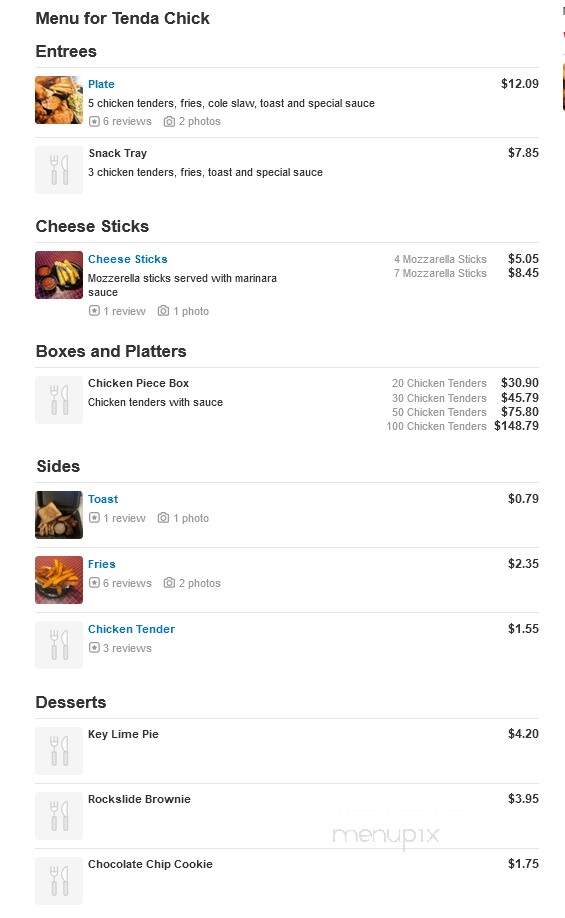Screen dimensions: 565x918
Task: Click the camera icon beside Toast's 1 photo
Action: pyautogui.click(x=163, y=518)
